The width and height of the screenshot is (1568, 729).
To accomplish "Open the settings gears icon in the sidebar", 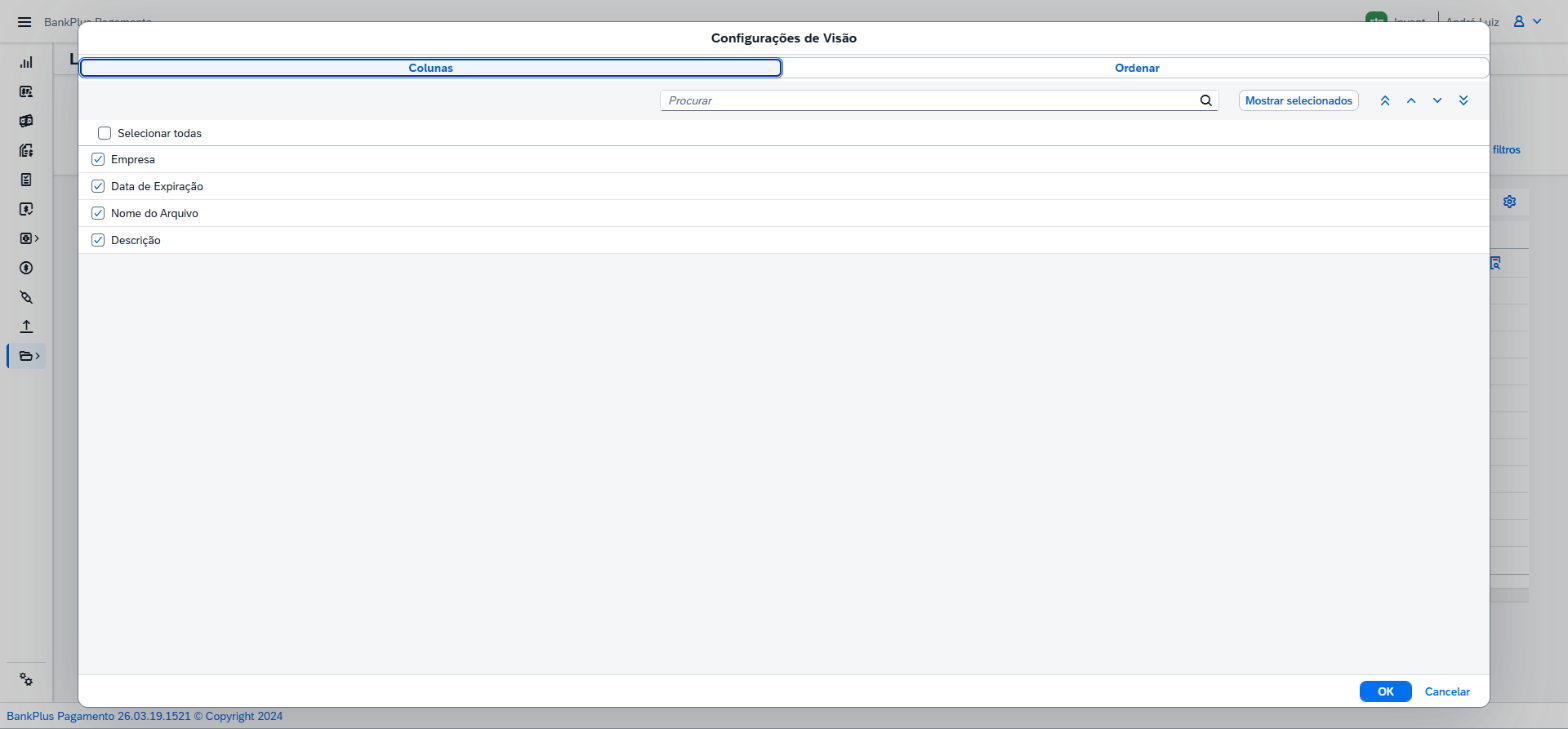I will (x=26, y=679).
